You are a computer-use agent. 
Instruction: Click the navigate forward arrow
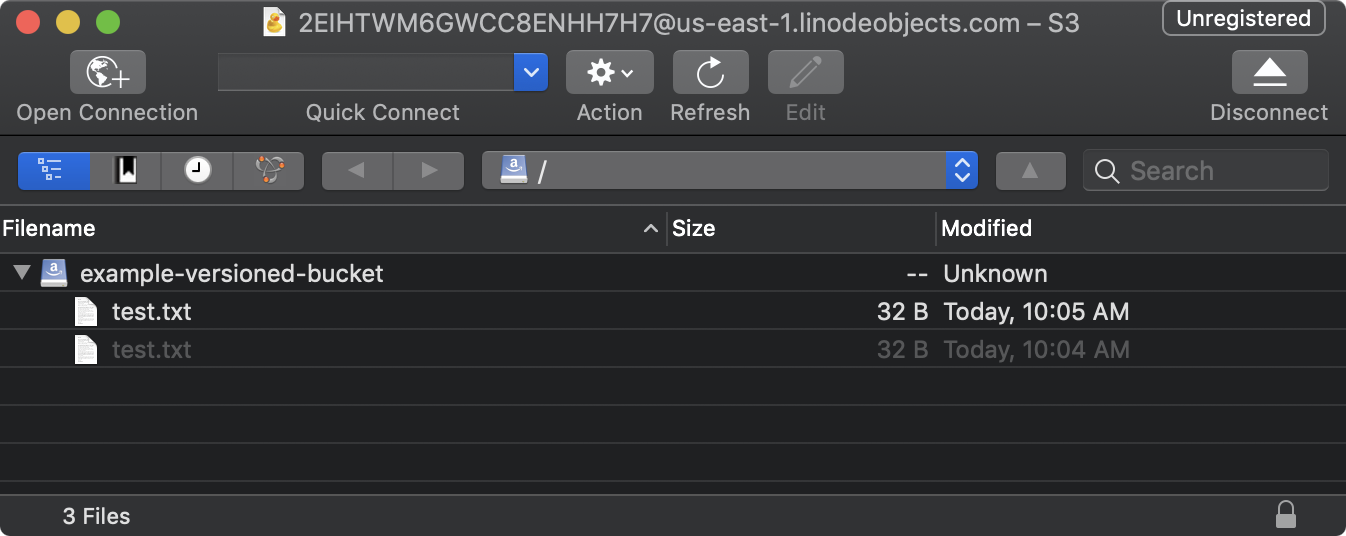click(x=429, y=171)
